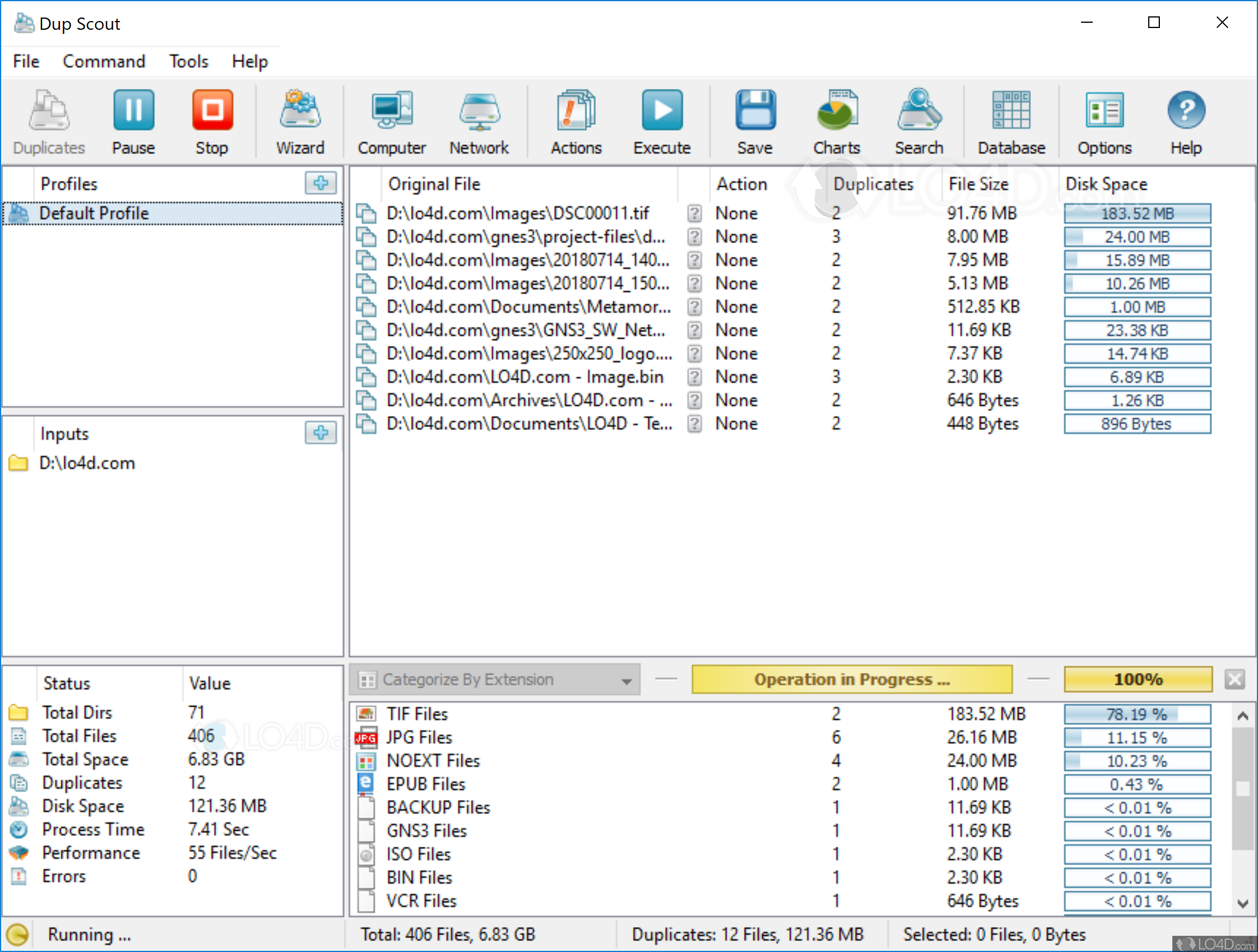Collapse the Operation in Progress panel
The image size is (1258, 952).
click(x=1038, y=679)
